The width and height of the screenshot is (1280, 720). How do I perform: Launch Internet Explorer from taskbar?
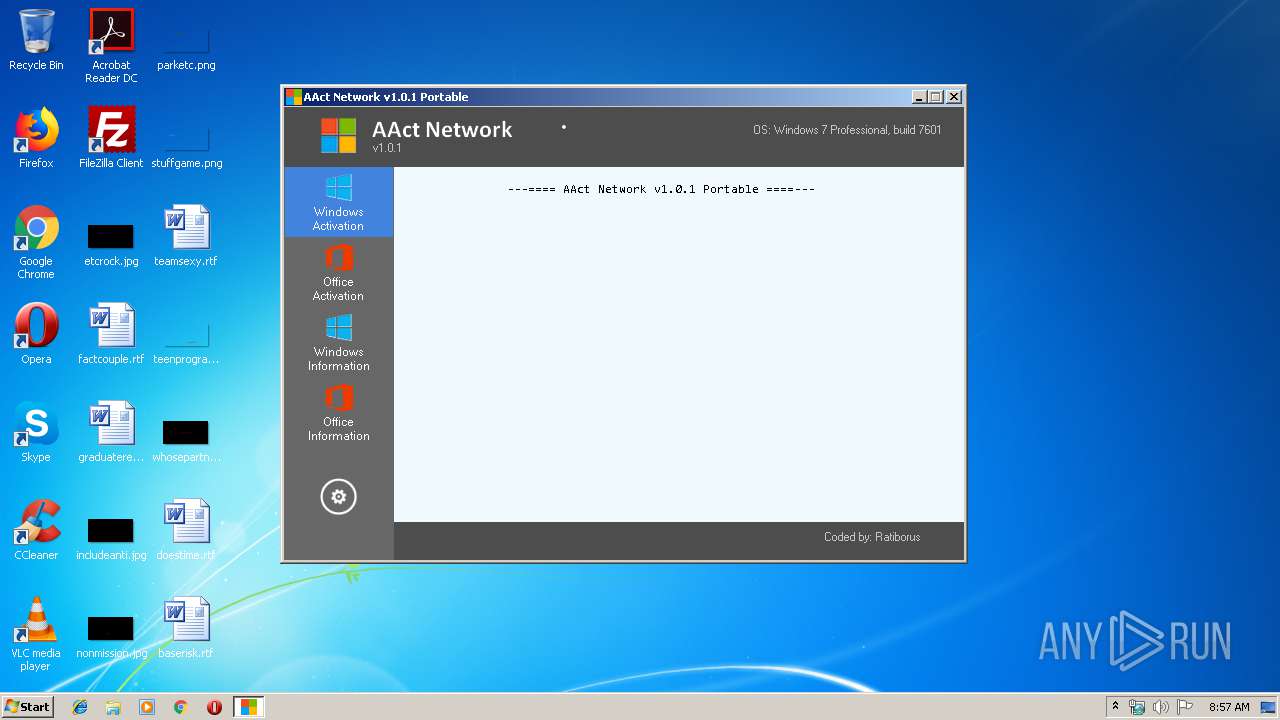pyautogui.click(x=80, y=707)
